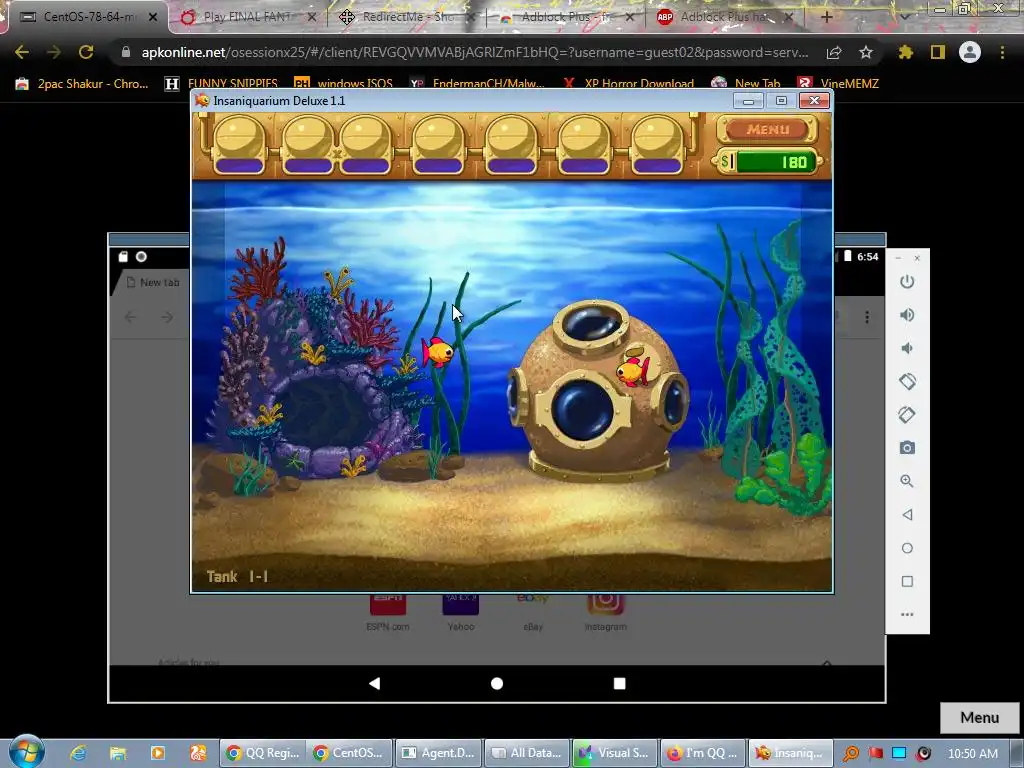Viewport: 1024px width, 768px height.
Task: Switch to Play FINAL FANTASY browser tab
Action: (248, 17)
